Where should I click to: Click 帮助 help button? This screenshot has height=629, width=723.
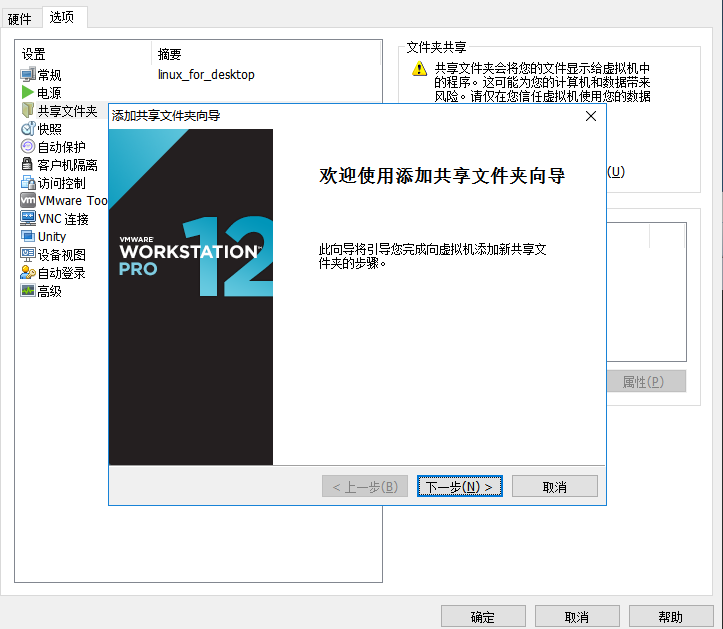671,617
